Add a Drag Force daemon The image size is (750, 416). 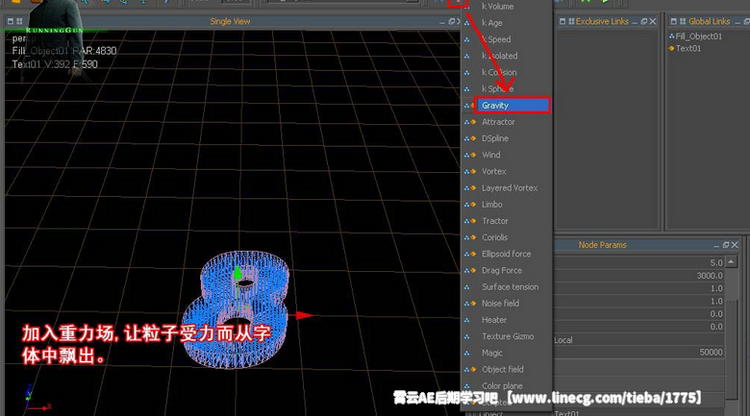pyautogui.click(x=501, y=270)
